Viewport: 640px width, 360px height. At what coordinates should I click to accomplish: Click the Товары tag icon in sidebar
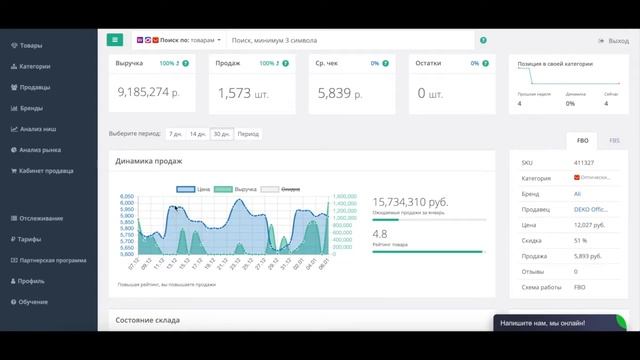[14, 45]
